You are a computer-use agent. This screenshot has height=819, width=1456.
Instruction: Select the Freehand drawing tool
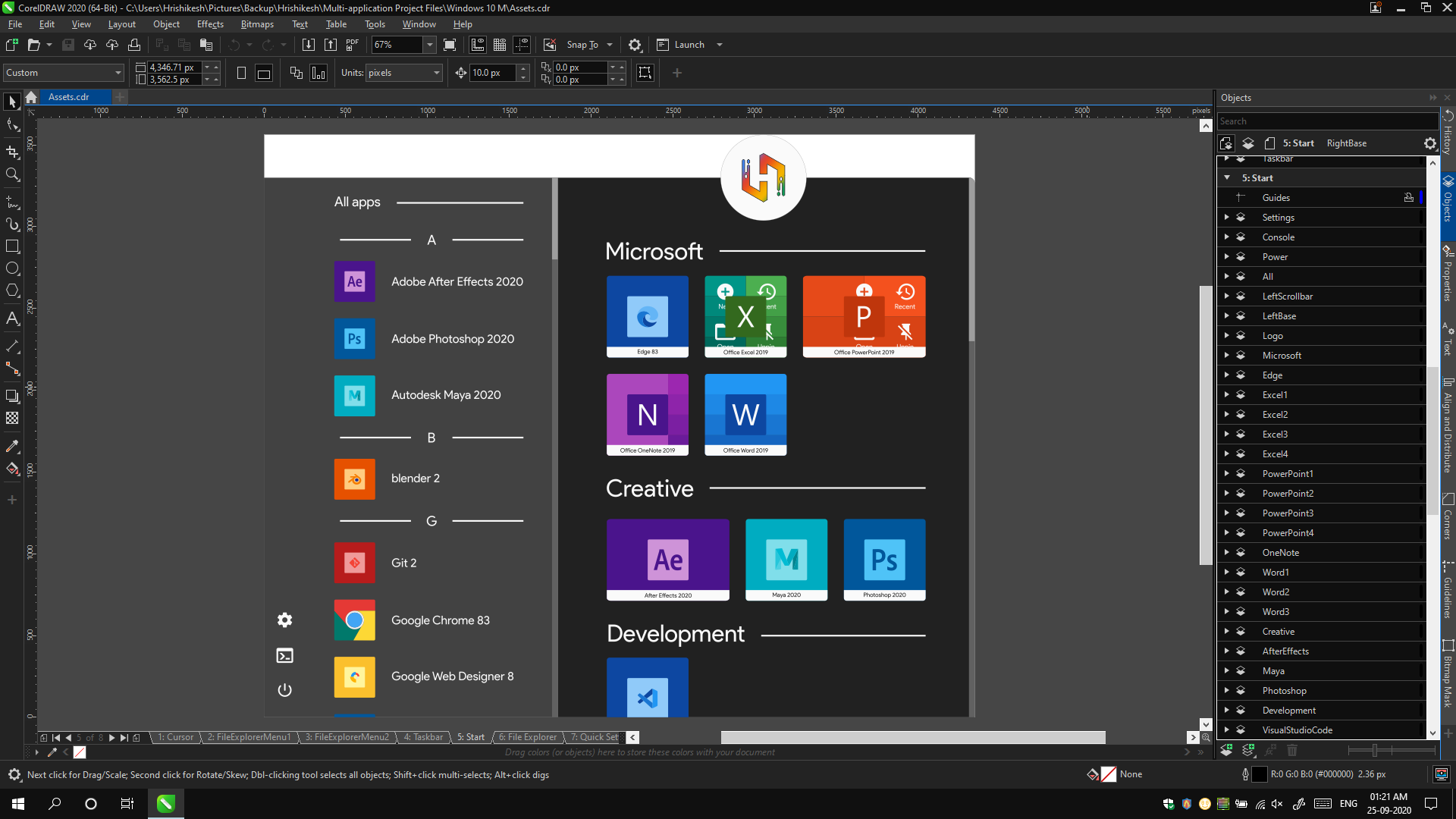(x=12, y=202)
